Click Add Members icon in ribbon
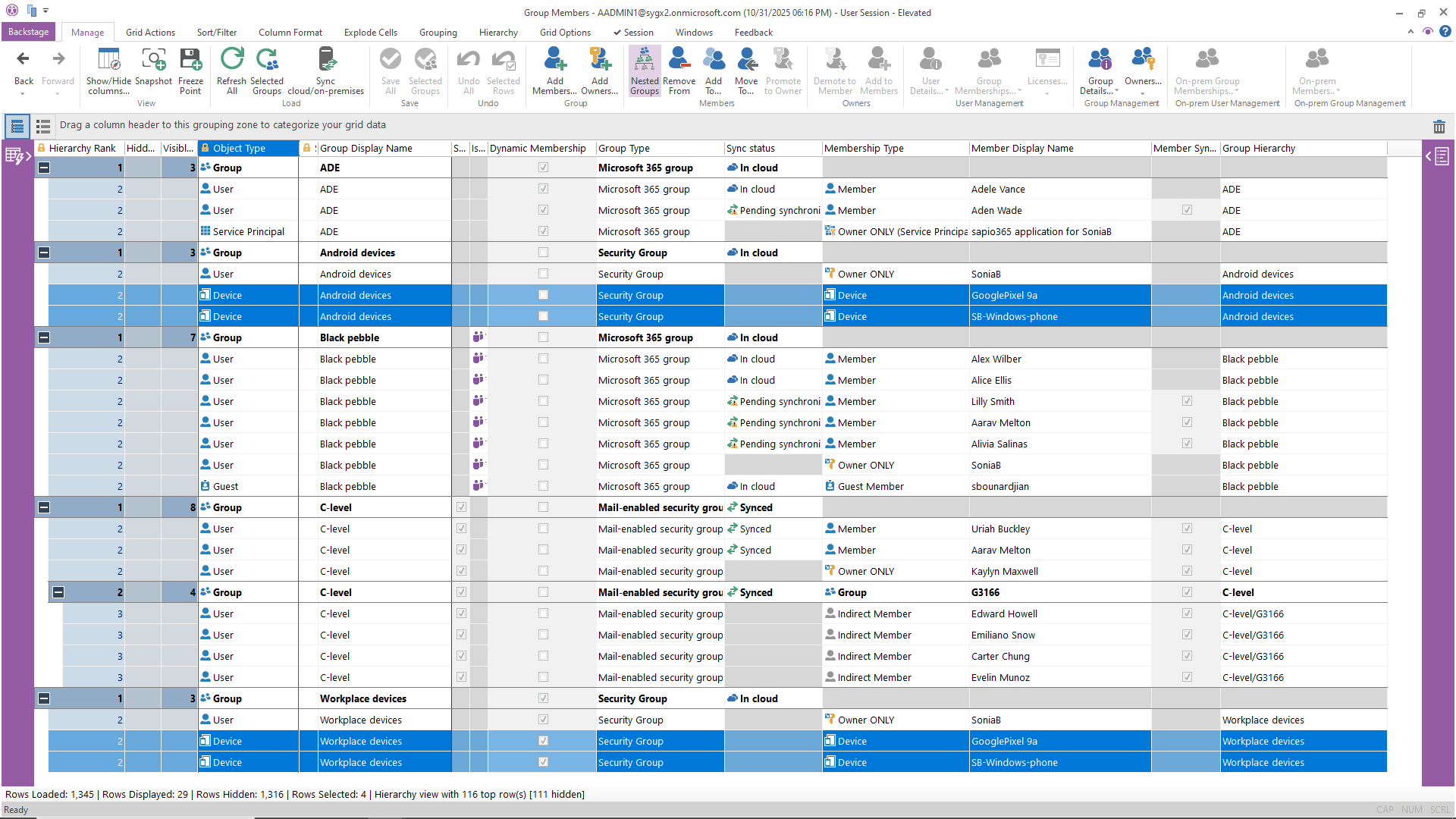Screen dimensions: 1456x819 coord(554,60)
